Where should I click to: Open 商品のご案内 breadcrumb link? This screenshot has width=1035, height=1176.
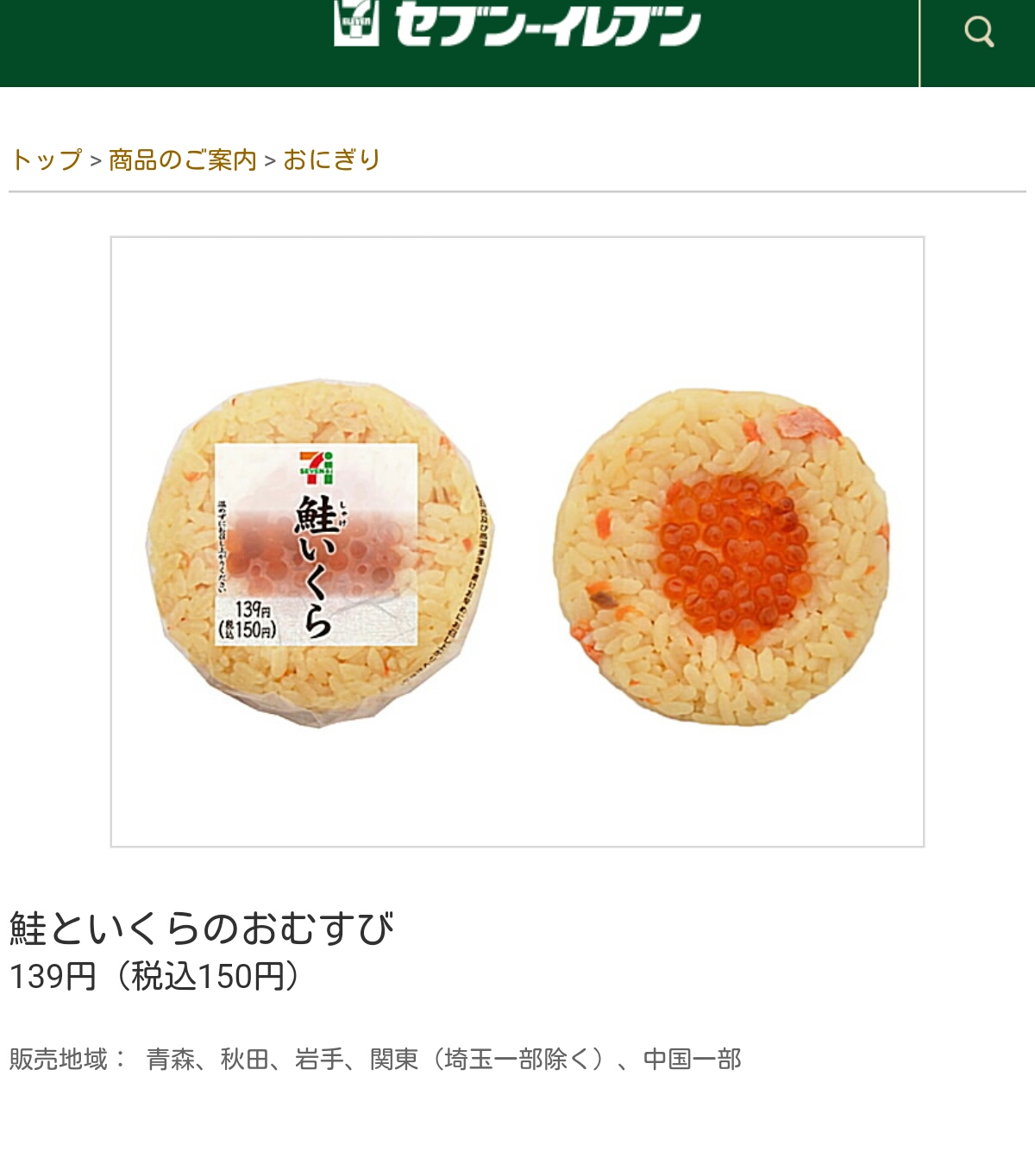(x=183, y=160)
